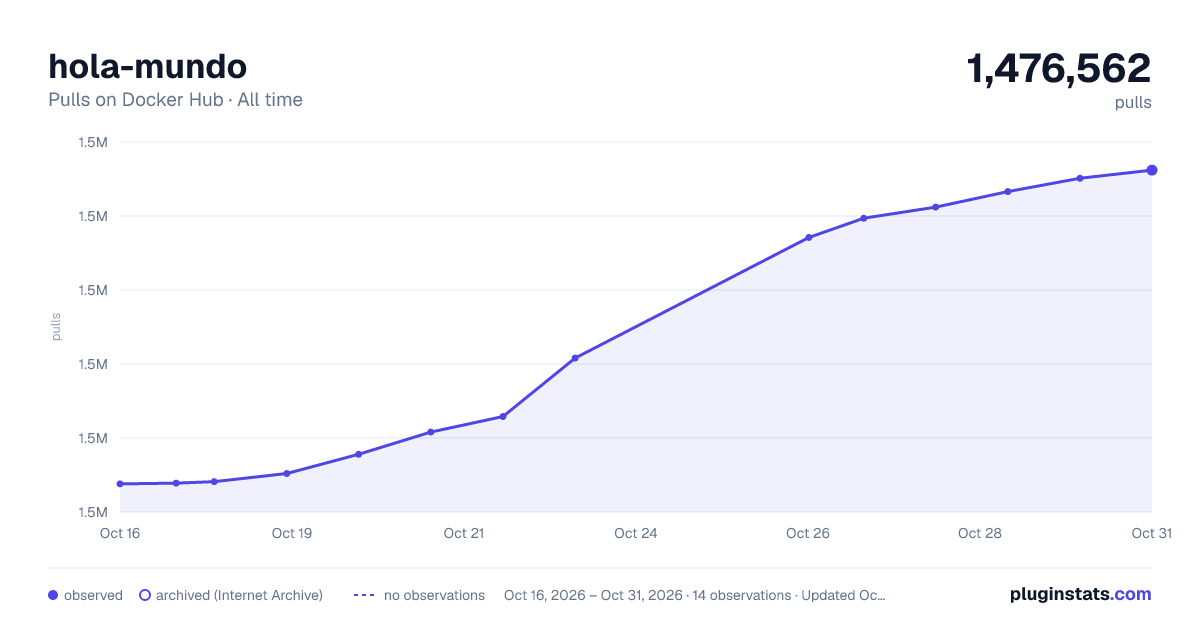Click the "Oct 31" axis label

point(1151,533)
